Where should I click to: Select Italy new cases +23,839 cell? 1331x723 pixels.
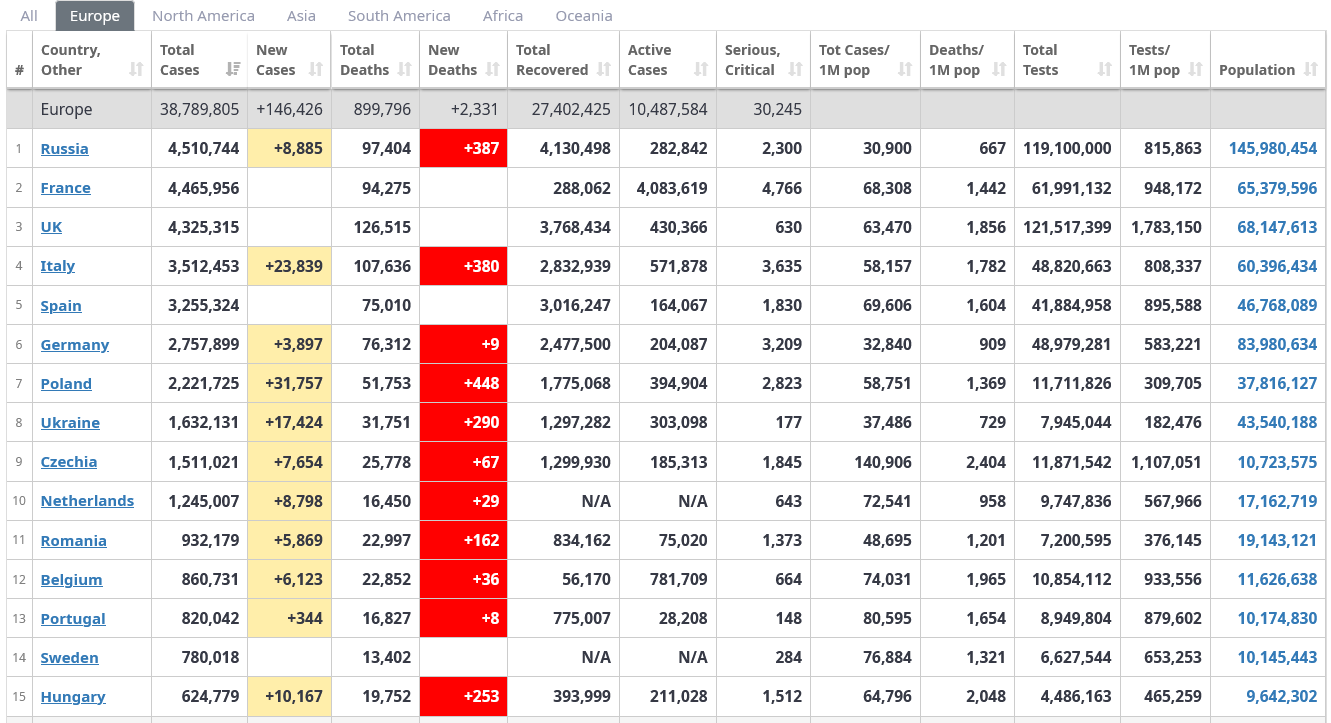pyautogui.click(x=290, y=266)
